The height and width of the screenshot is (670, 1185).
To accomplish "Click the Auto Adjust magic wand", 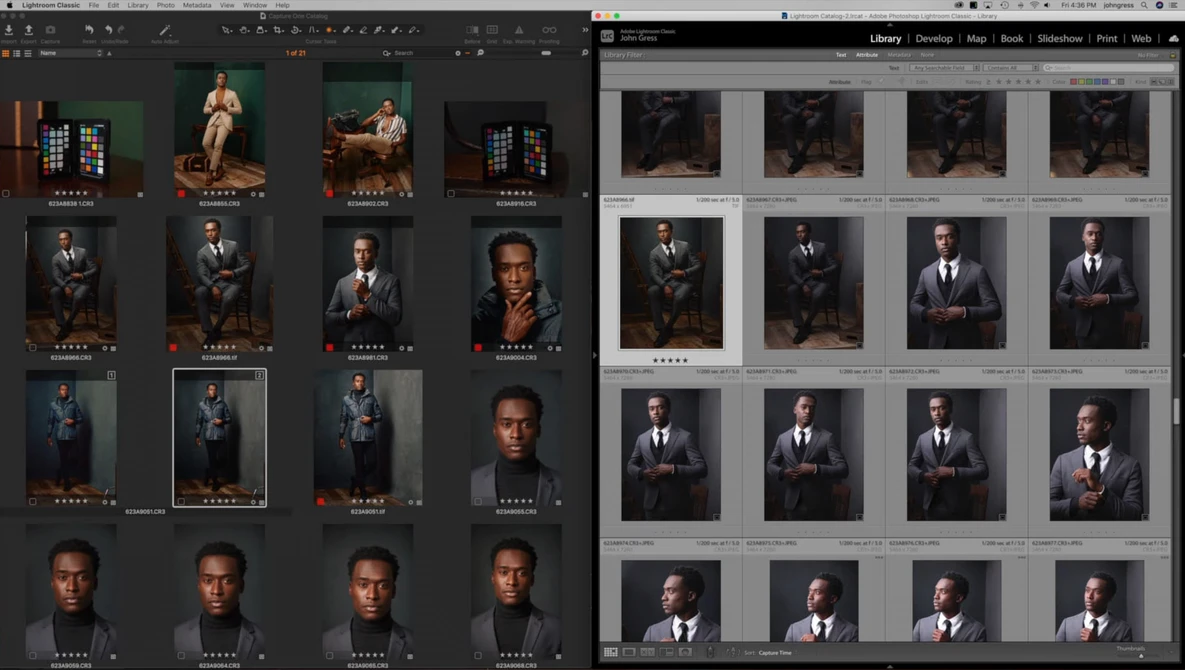I will [x=165, y=30].
